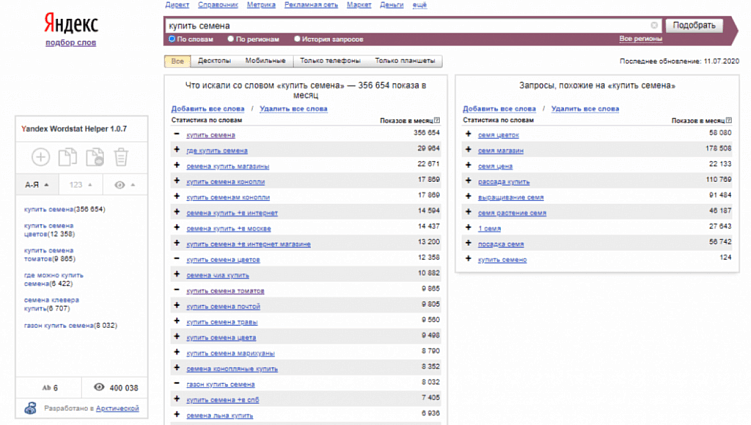Add 'семена купить +в интернет' with plus icon
The width and height of the screenshot is (751, 425).
[177, 212]
